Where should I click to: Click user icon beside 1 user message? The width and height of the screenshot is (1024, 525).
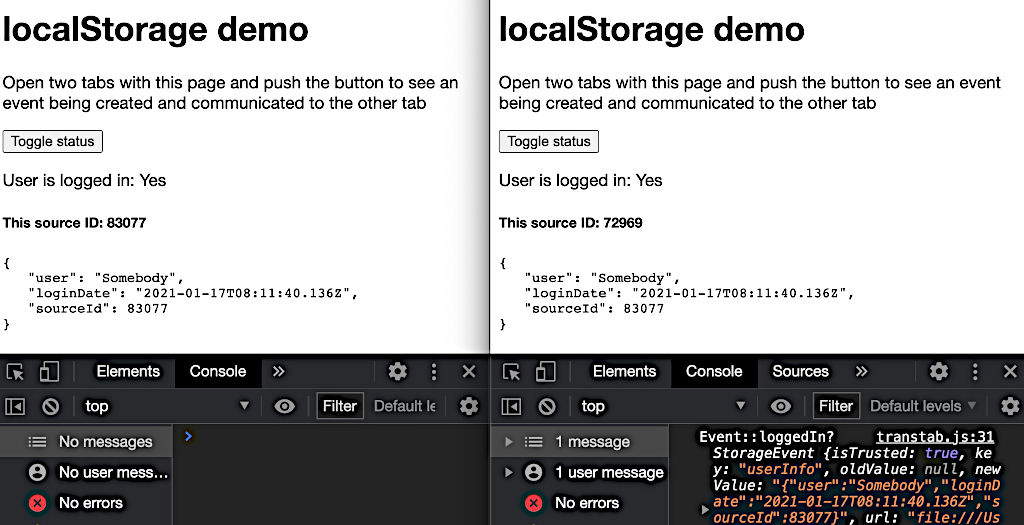pos(534,472)
